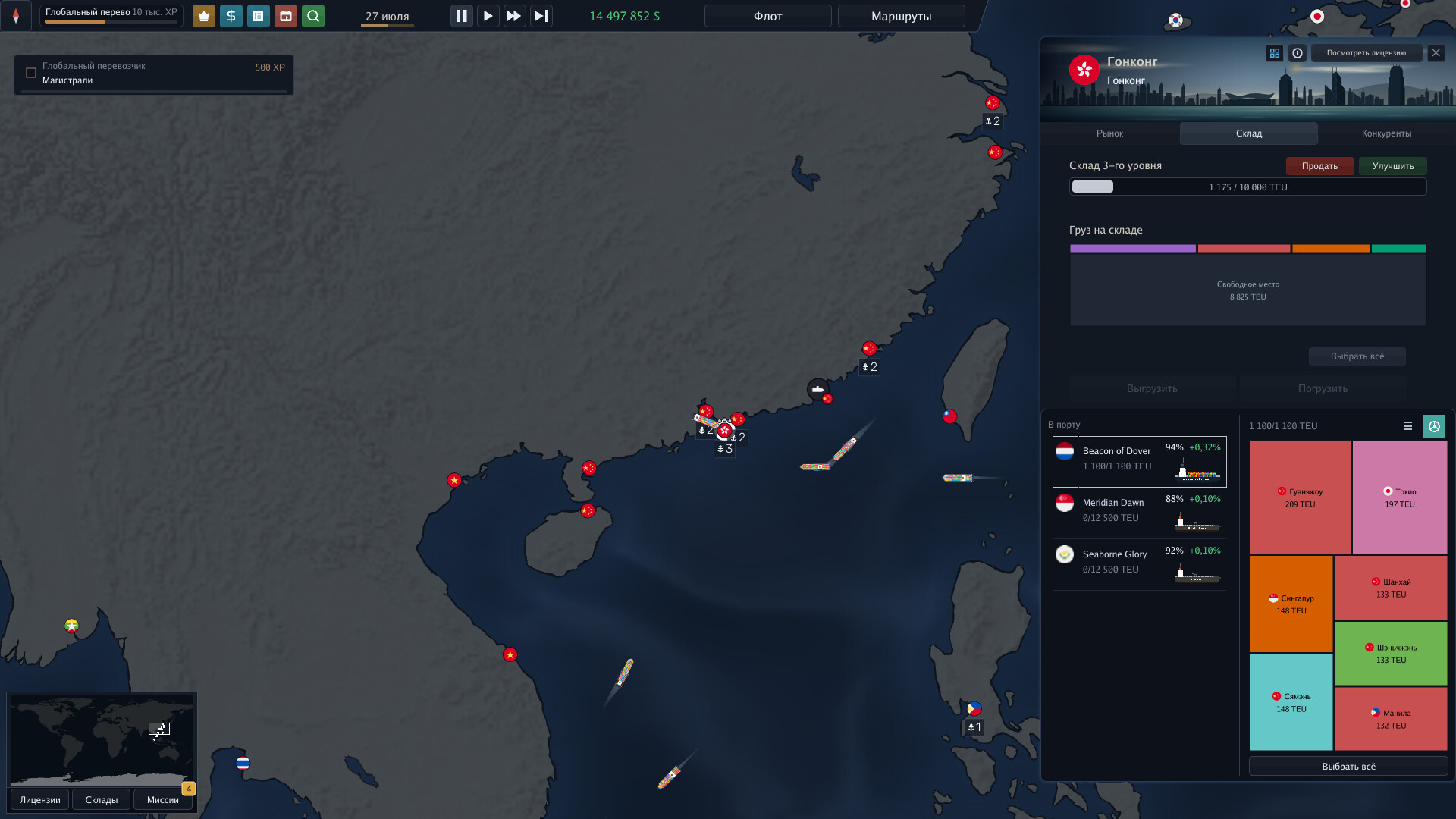This screenshot has width=1456, height=819.
Task: Open the red calendar events icon
Action: tap(285, 16)
